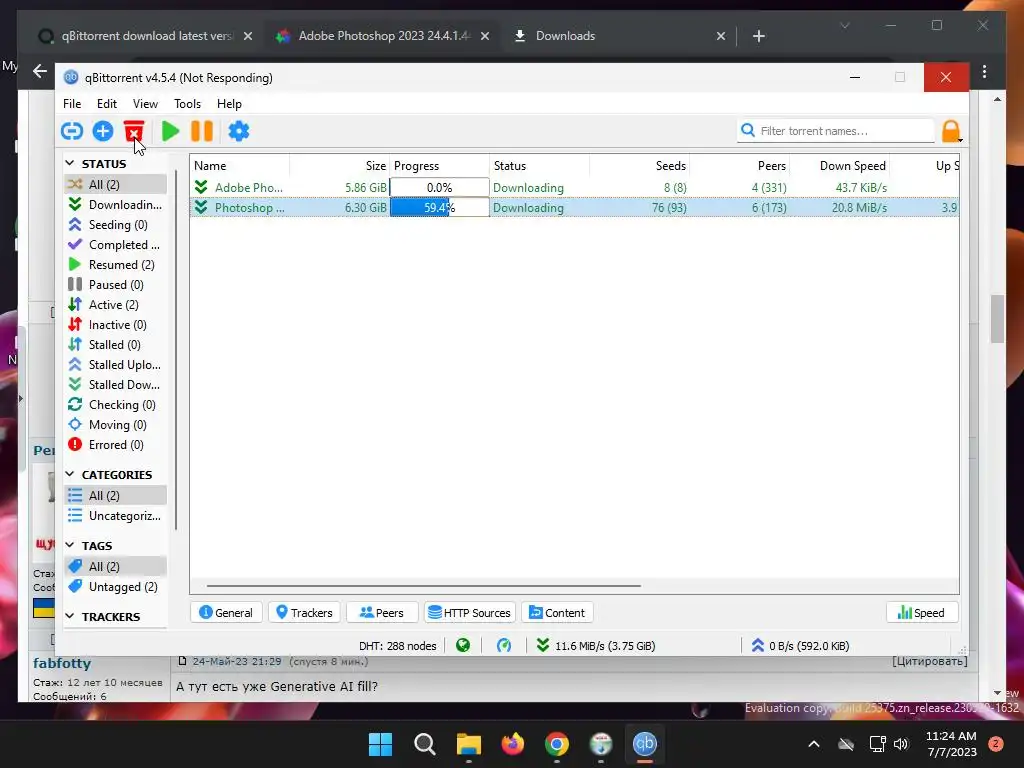
Task: Click the upload speed 0 B/s status
Action: tap(800, 646)
